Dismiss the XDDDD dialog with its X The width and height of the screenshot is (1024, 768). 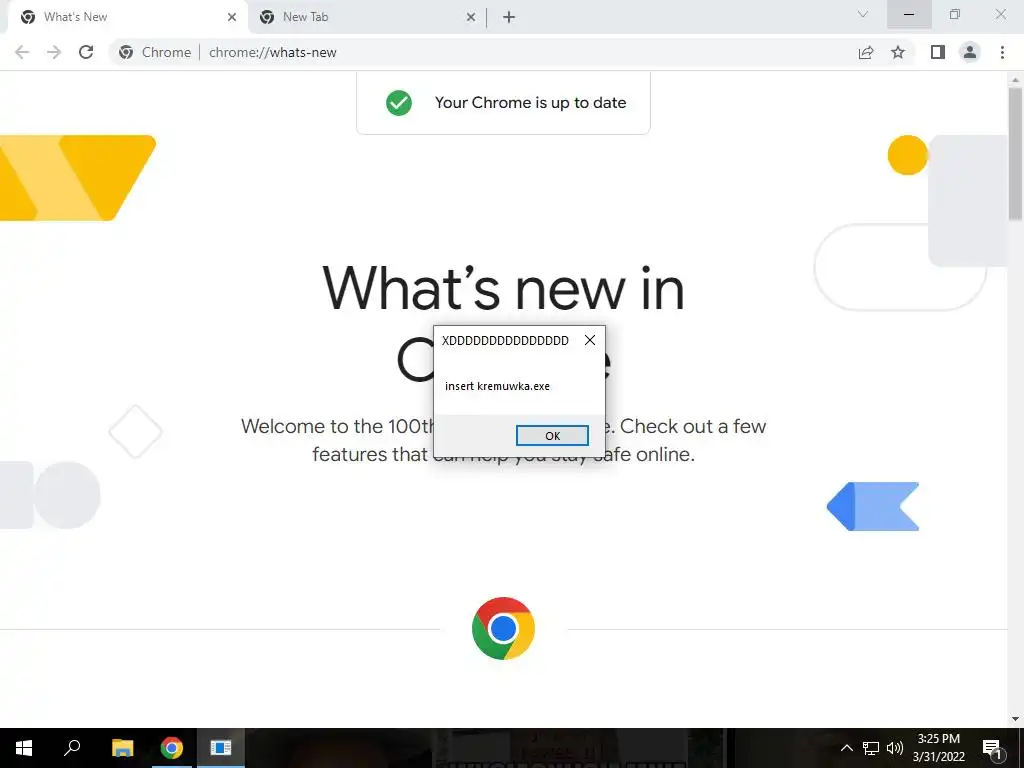pyautogui.click(x=590, y=340)
